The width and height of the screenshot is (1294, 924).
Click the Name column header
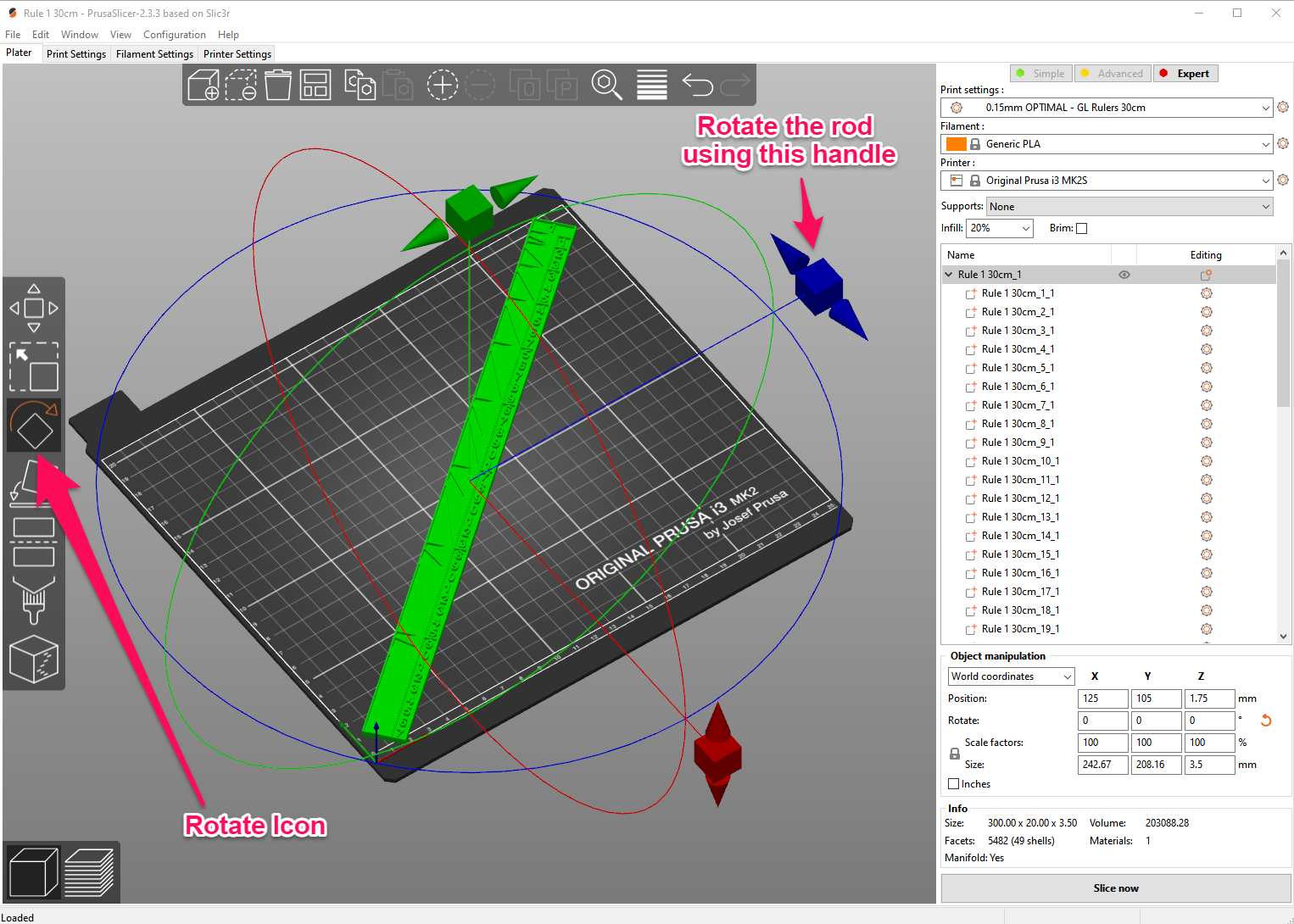pyautogui.click(x=1026, y=255)
